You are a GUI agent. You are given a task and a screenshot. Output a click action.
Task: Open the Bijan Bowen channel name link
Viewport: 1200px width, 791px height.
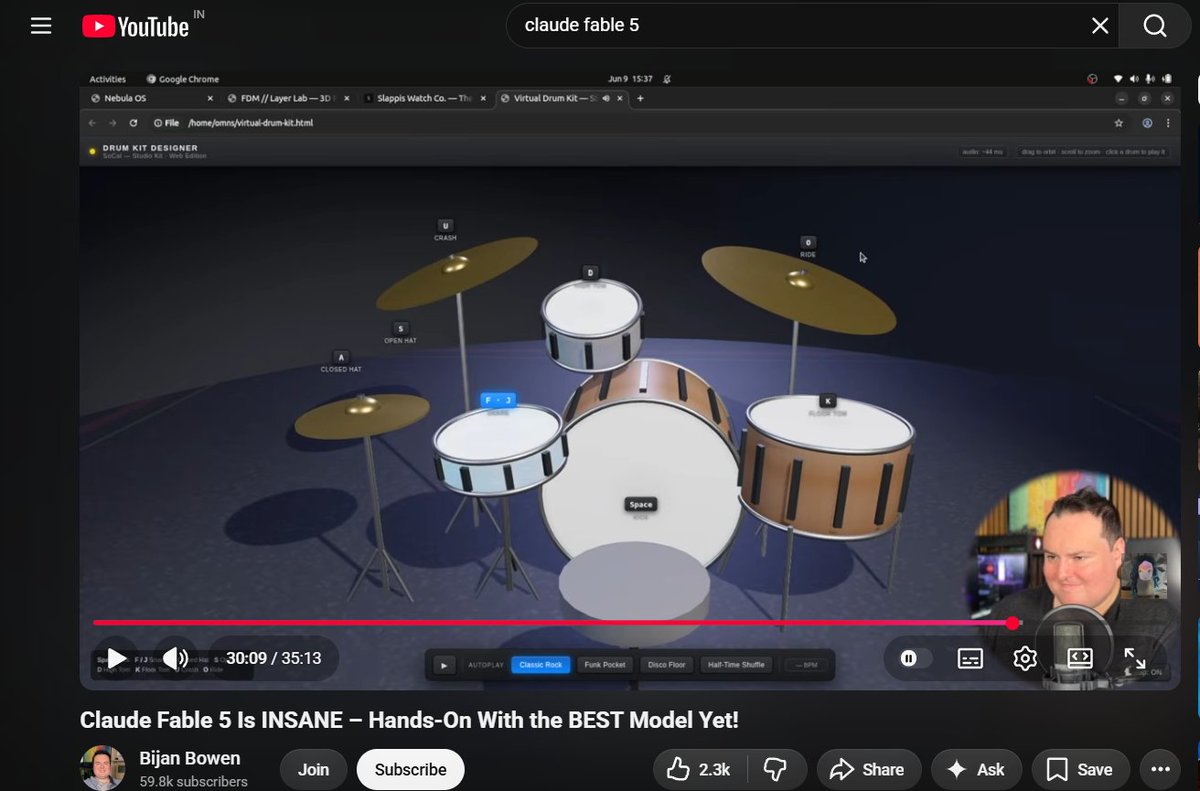(x=190, y=758)
